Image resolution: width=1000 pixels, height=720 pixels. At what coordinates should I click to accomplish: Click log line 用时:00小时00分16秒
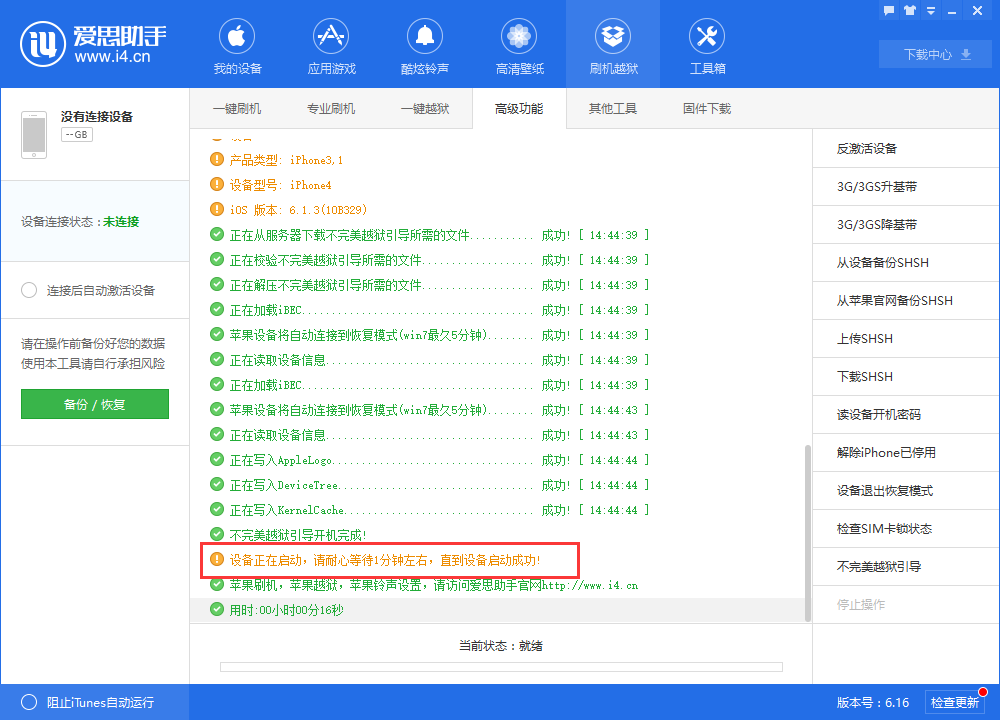click(286, 610)
